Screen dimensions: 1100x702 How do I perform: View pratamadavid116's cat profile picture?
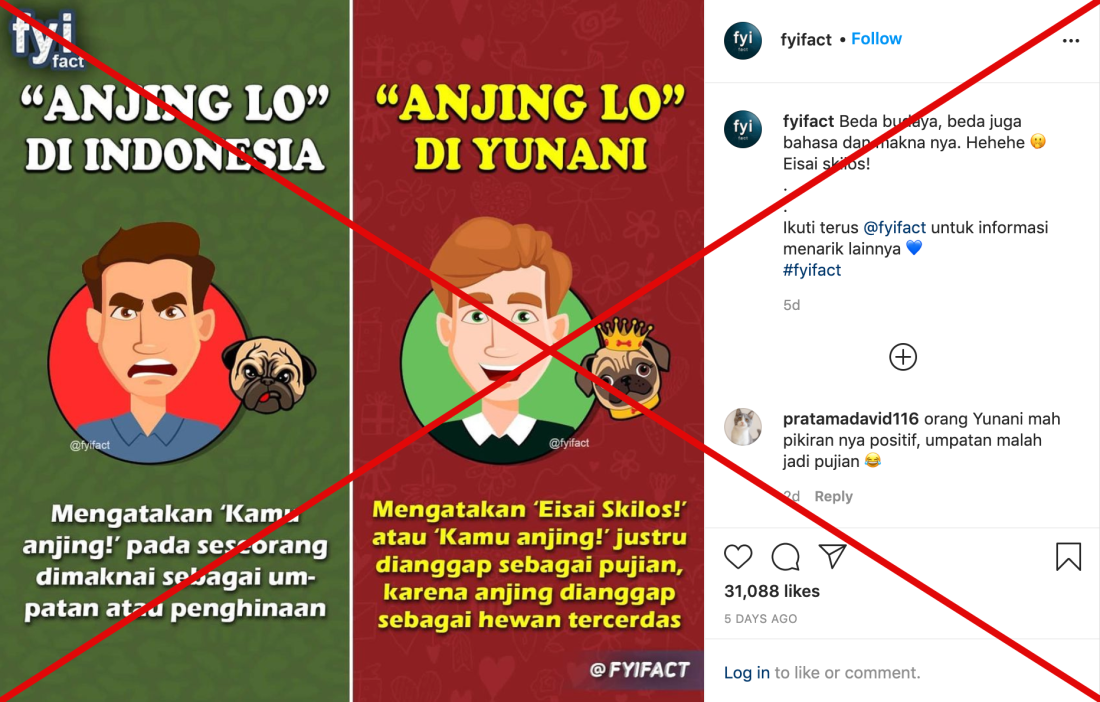(743, 426)
